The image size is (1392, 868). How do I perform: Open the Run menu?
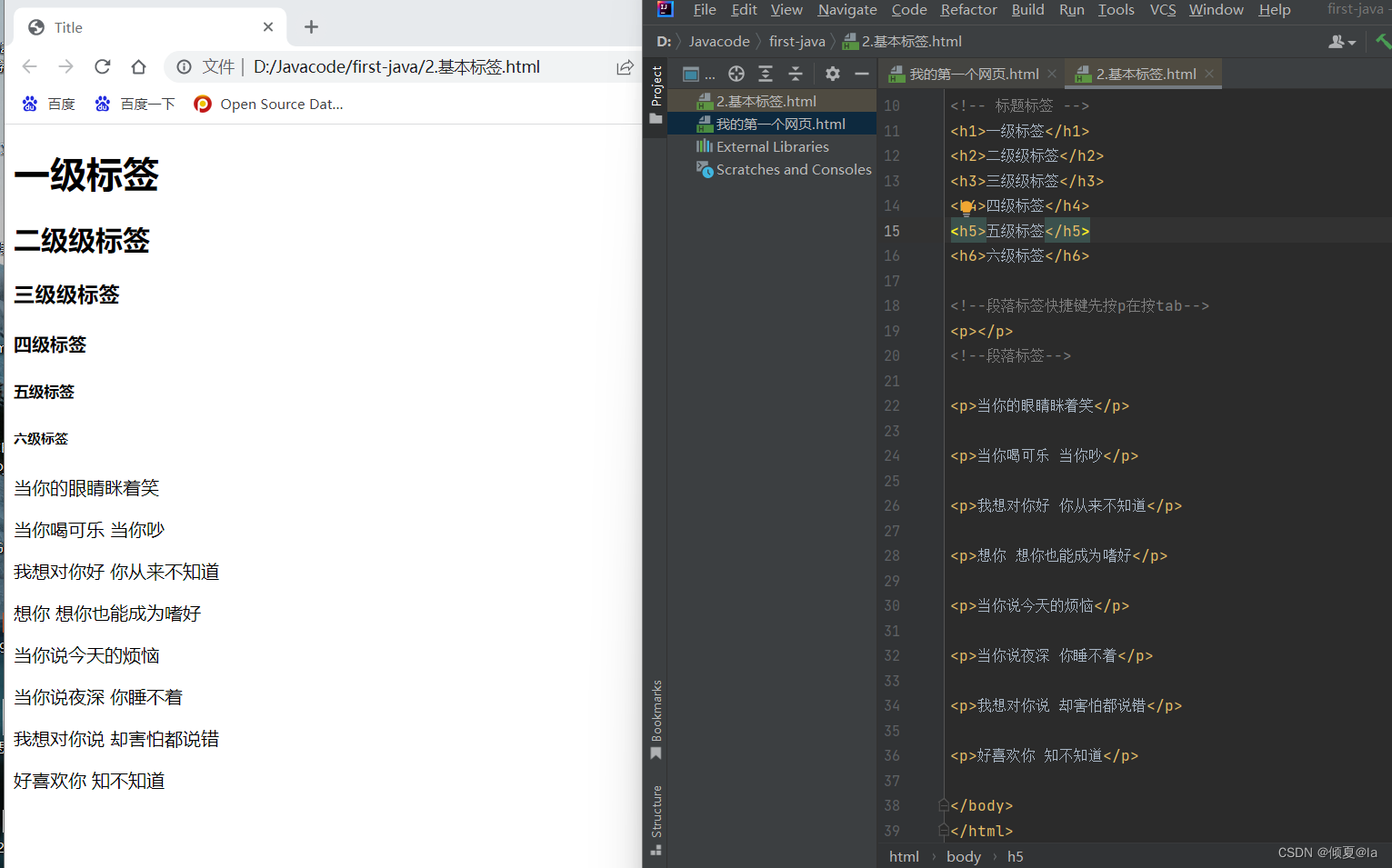[1071, 9]
